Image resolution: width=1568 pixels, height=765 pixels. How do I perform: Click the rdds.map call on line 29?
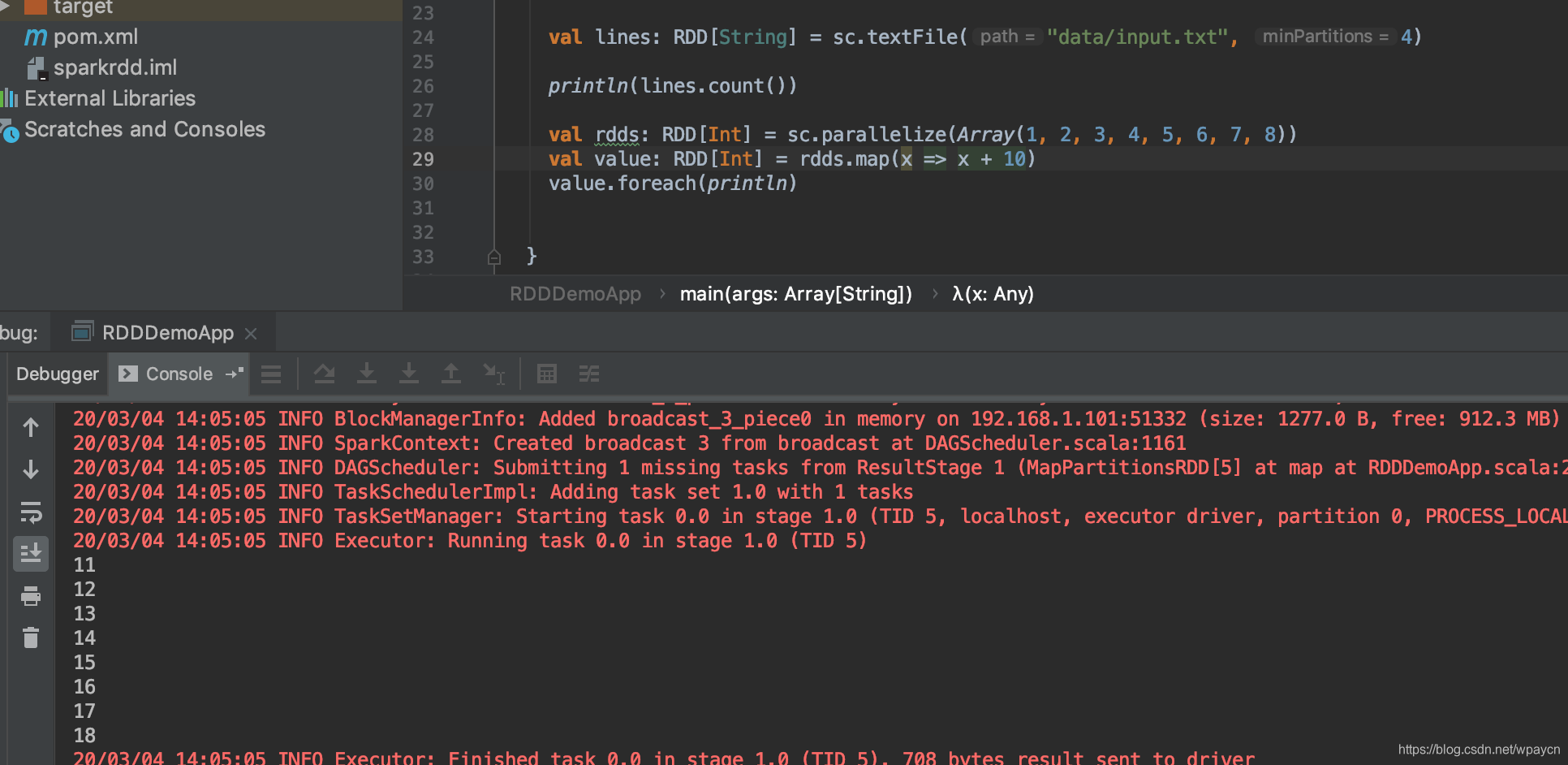pyautogui.click(x=845, y=159)
